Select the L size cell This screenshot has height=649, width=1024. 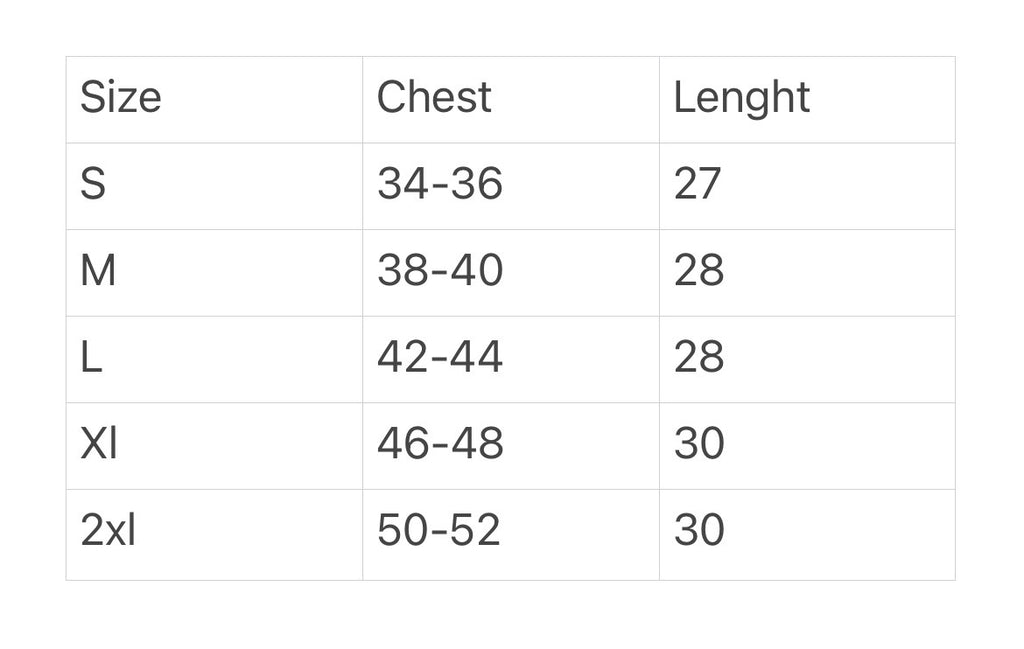[x=91, y=357]
